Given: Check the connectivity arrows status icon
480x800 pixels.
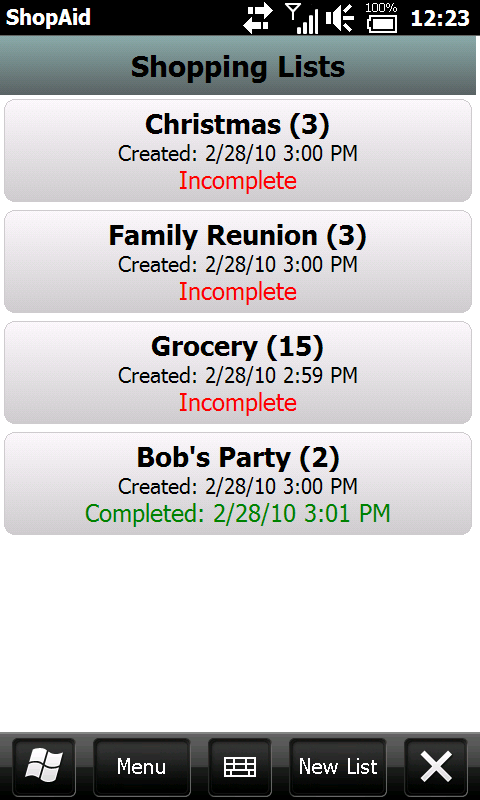Looking at the screenshot, I should [x=258, y=18].
